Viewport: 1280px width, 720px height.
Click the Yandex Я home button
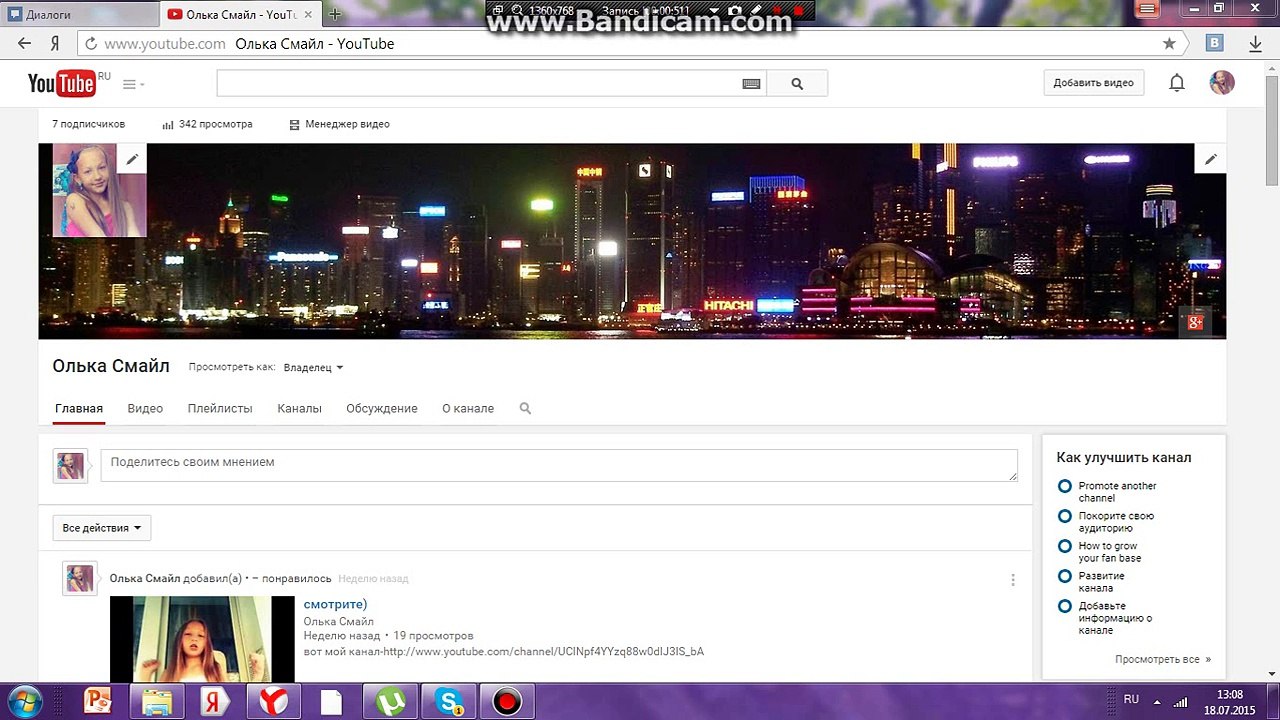55,44
